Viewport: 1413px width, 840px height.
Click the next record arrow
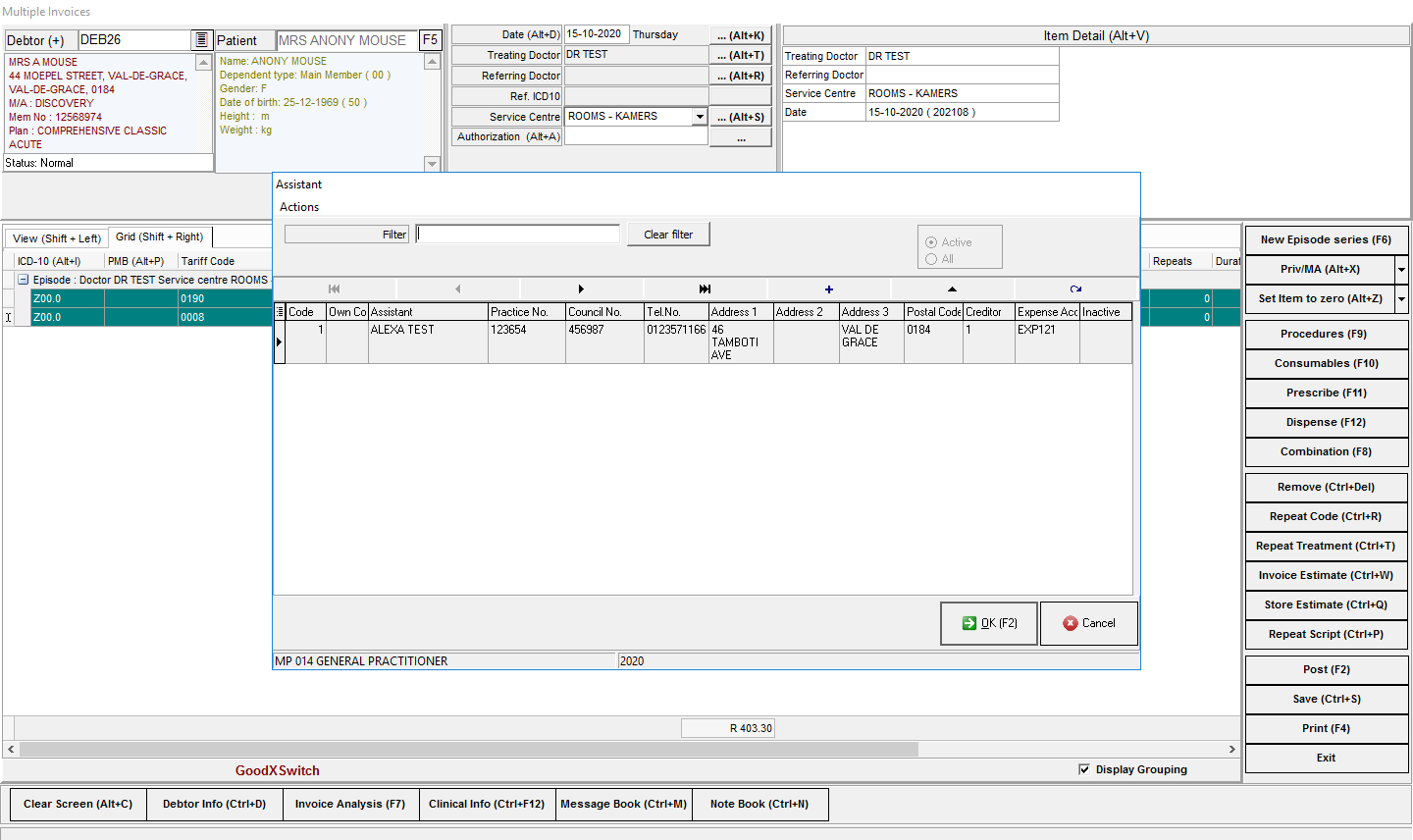pyautogui.click(x=581, y=289)
